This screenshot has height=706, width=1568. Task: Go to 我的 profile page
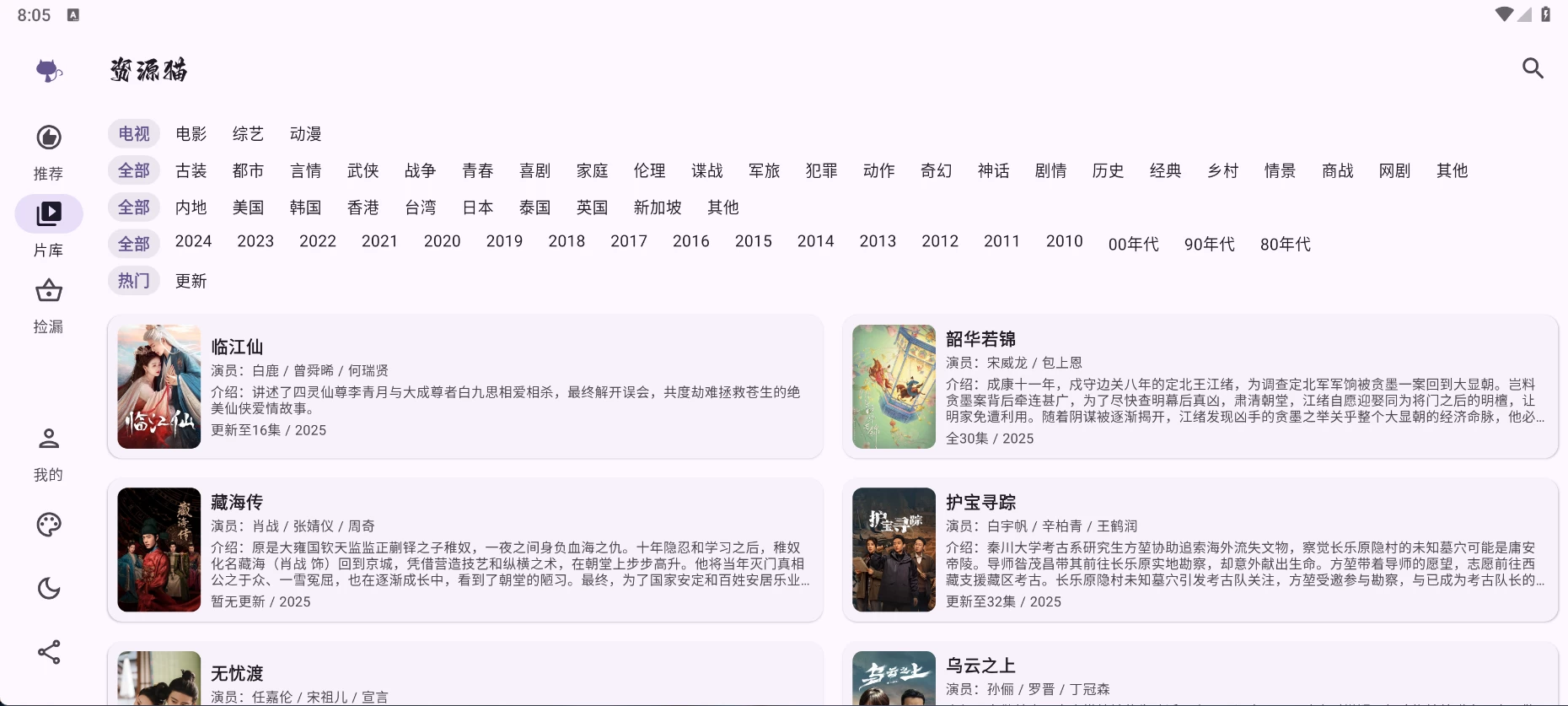click(49, 453)
